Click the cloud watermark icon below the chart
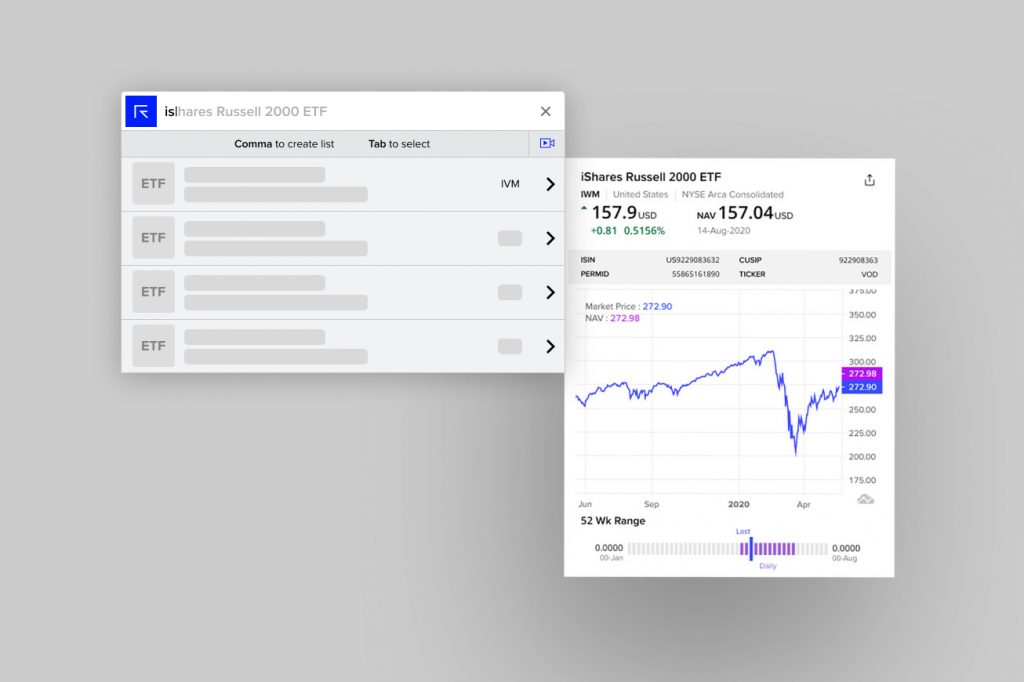This screenshot has height=682, width=1024. (866, 499)
